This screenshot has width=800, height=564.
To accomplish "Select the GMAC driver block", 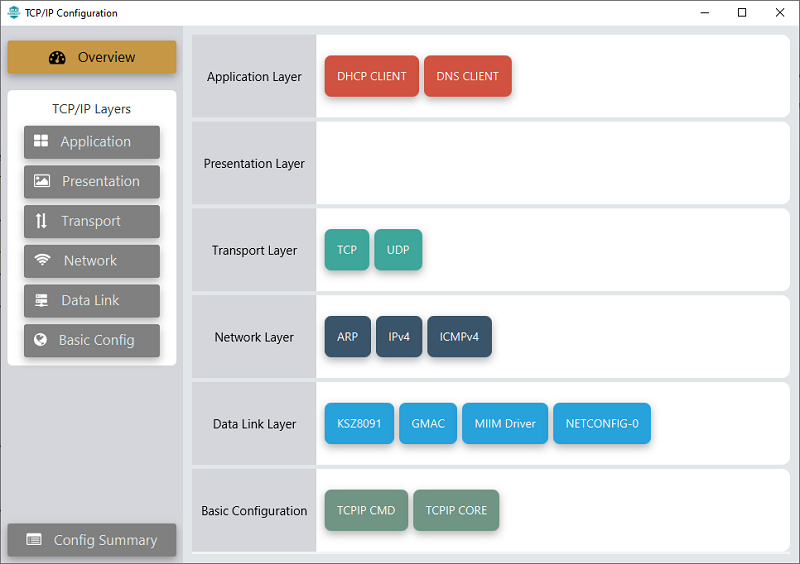I will point(428,424).
